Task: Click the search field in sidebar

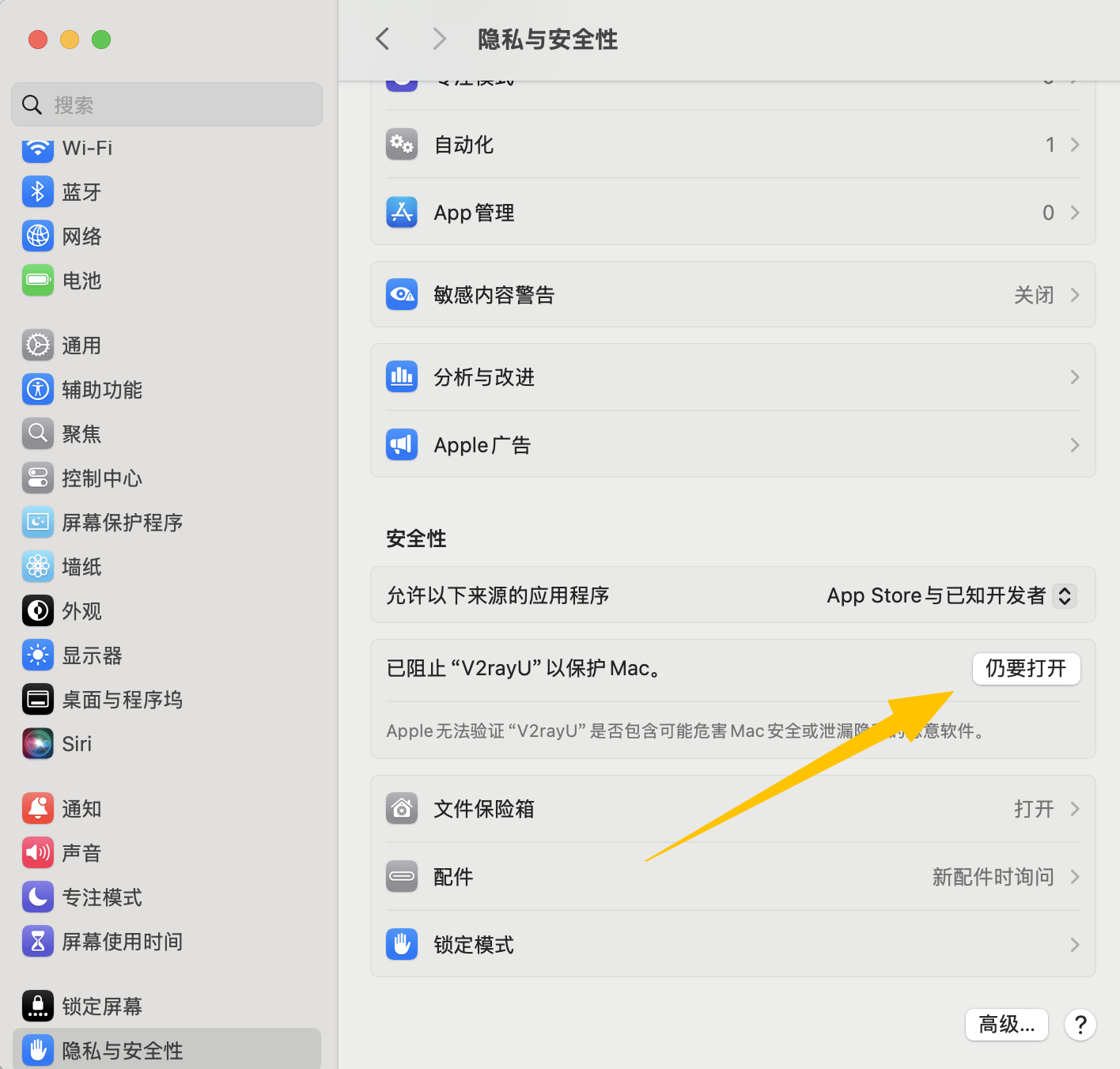Action: 167,104
